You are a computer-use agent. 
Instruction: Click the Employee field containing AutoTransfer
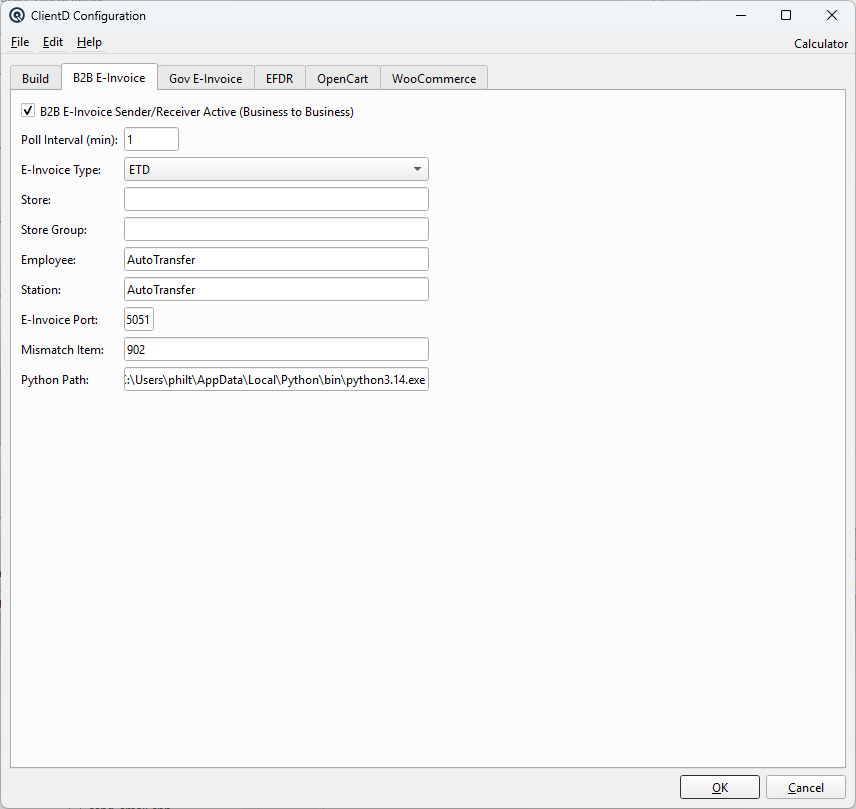tap(276, 259)
